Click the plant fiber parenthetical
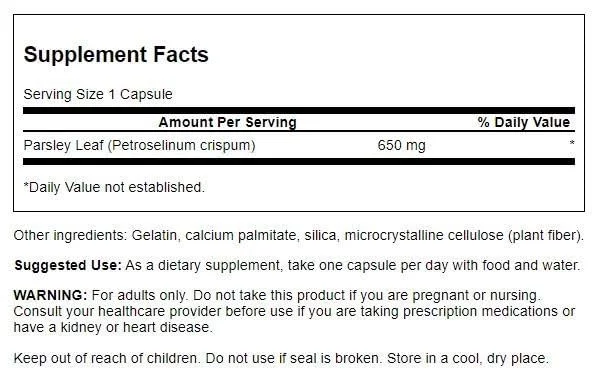The width and height of the screenshot is (598, 376). tap(545, 235)
